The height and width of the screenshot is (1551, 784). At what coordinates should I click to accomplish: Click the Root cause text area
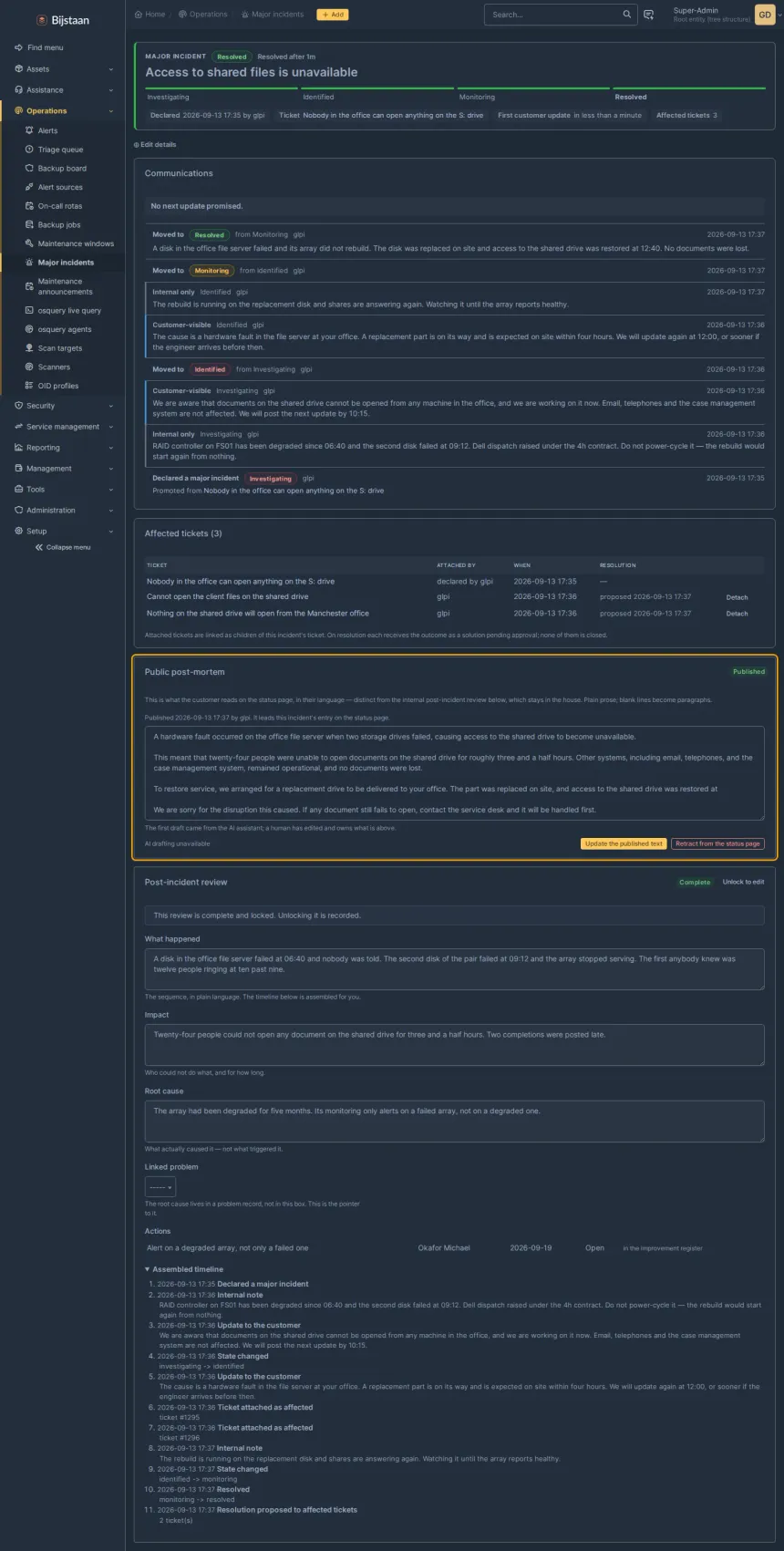coord(454,1122)
